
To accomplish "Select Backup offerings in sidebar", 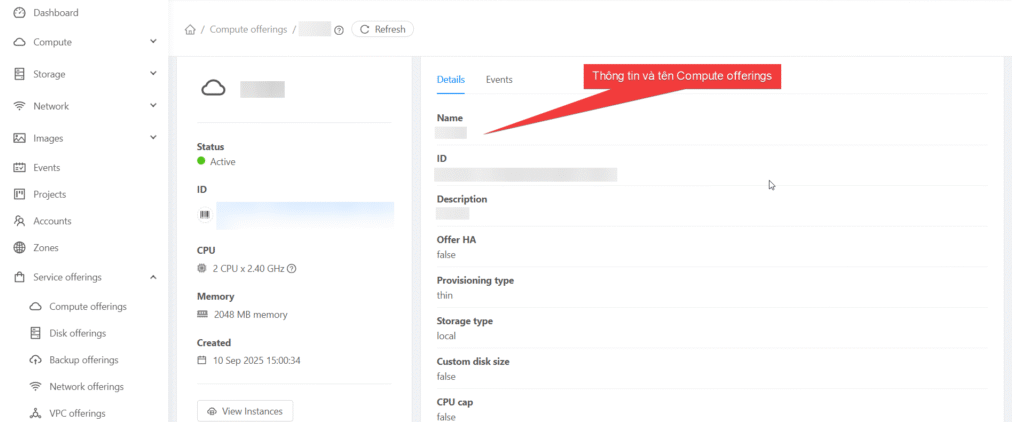I will click(84, 360).
